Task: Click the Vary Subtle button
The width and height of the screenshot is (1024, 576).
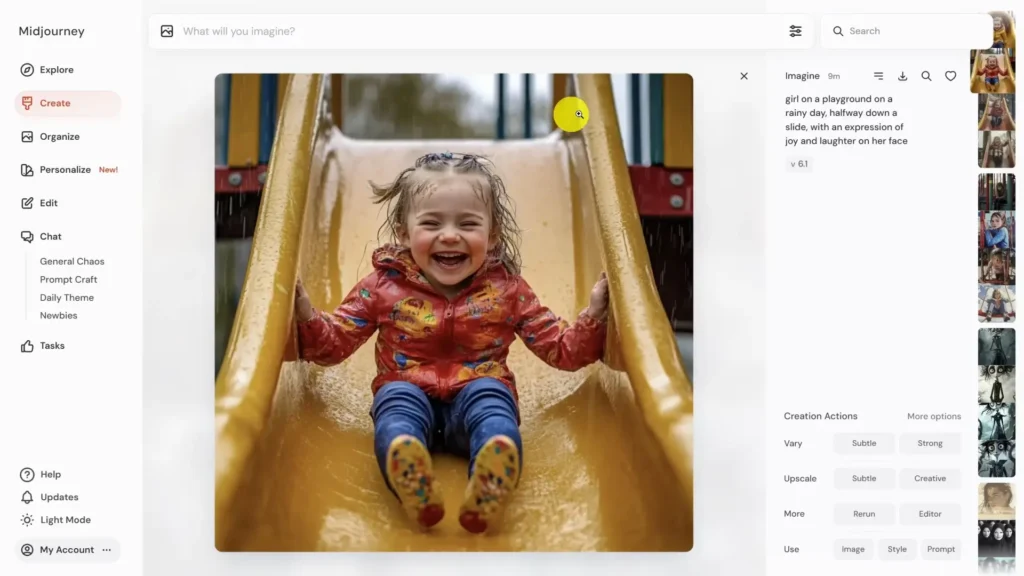Action: pyautogui.click(x=864, y=443)
